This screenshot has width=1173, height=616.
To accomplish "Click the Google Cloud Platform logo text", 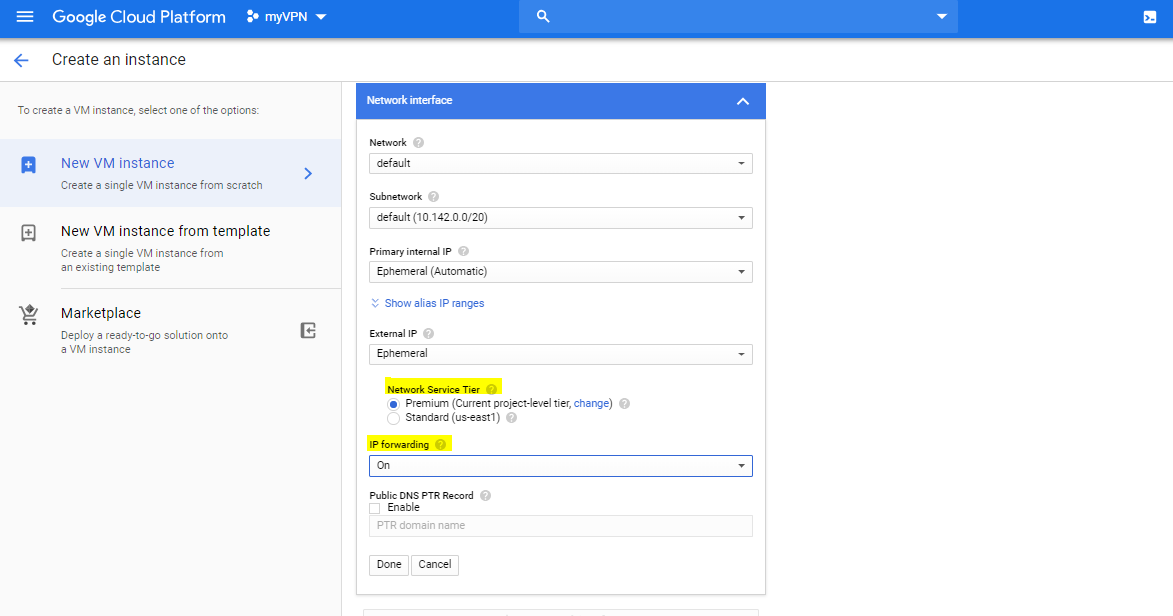I will [x=139, y=16].
